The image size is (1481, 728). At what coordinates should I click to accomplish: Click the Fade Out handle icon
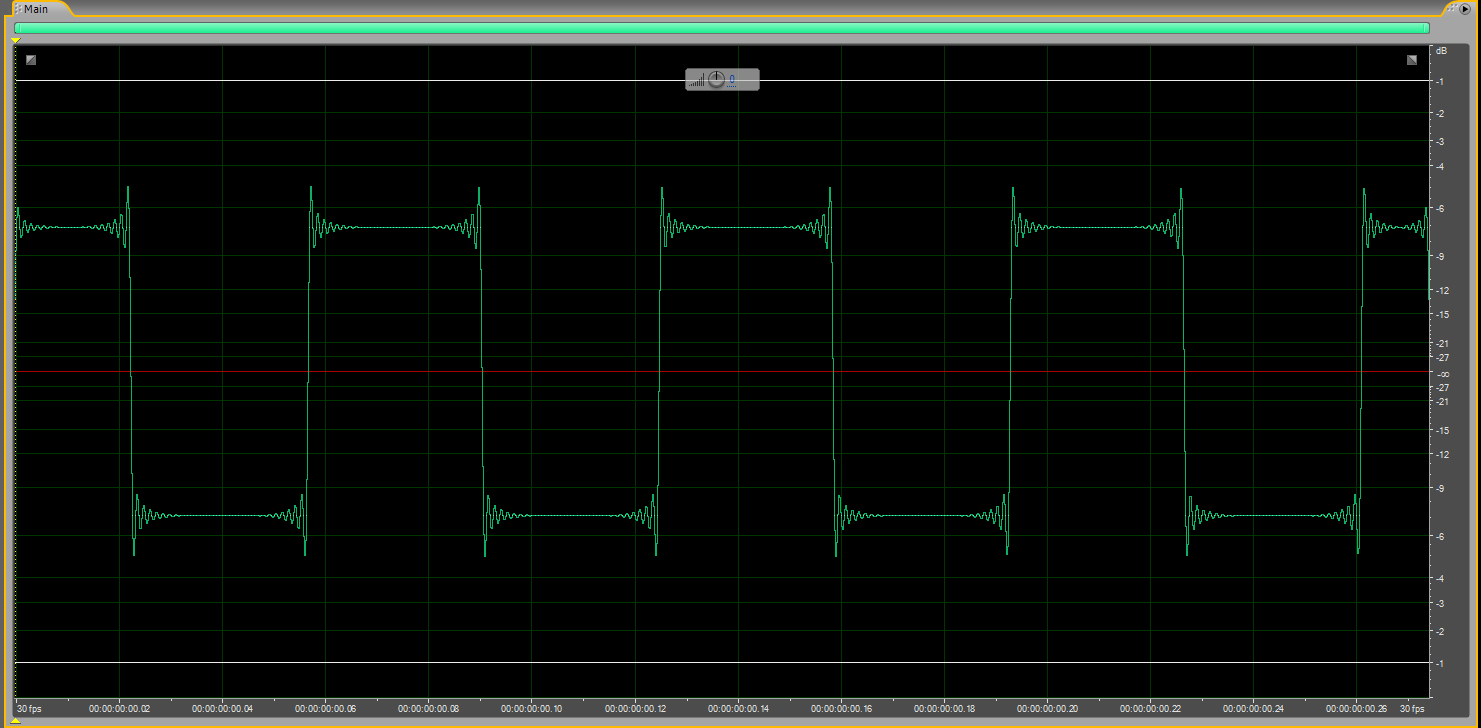[x=1412, y=60]
